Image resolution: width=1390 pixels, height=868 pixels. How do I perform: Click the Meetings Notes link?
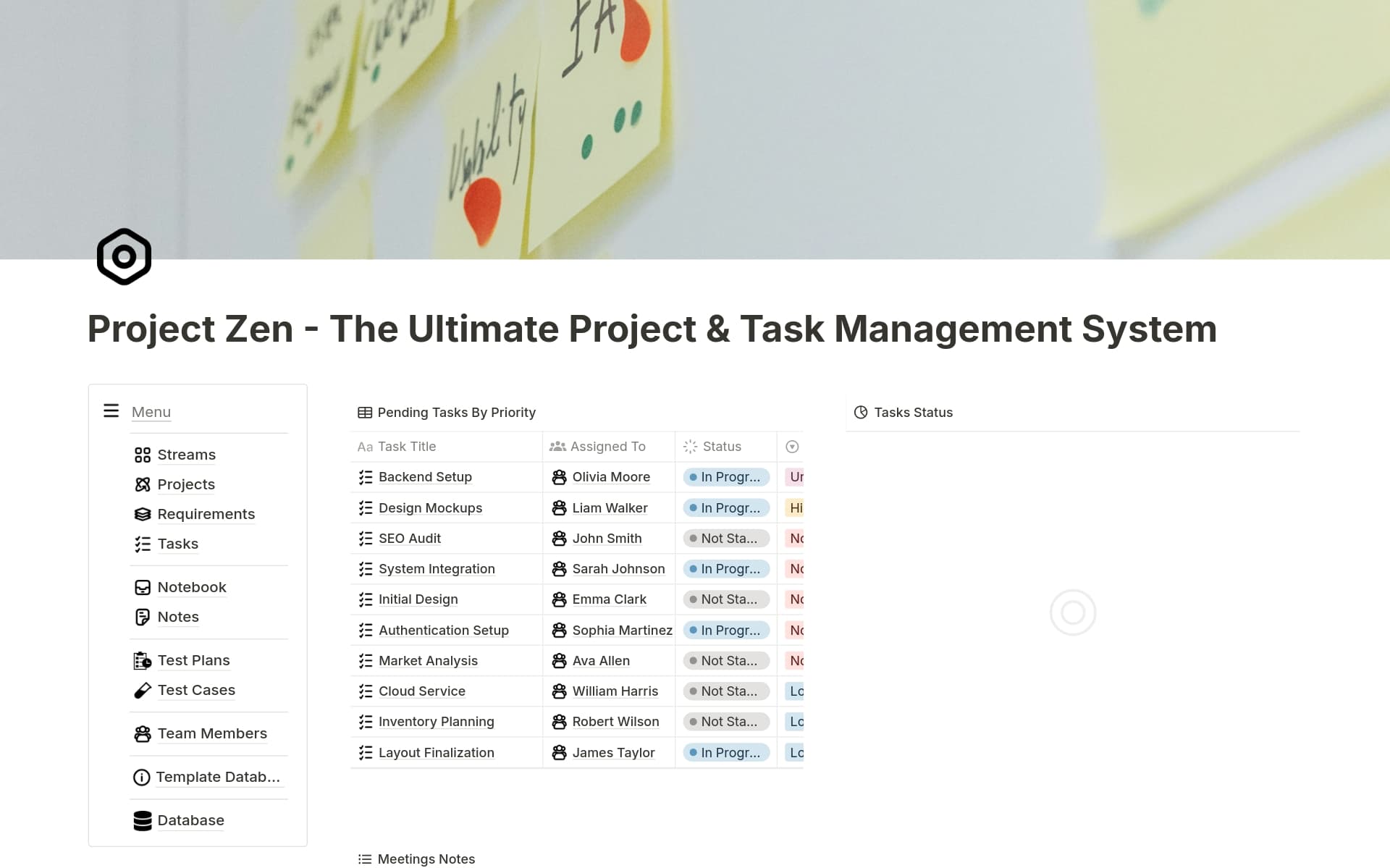coord(426,859)
